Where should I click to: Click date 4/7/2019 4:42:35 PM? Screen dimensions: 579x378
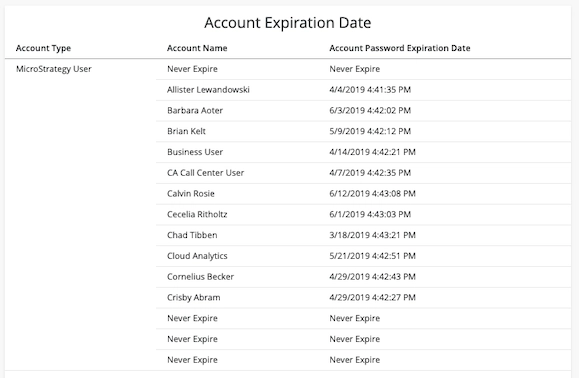pyautogui.click(x=370, y=173)
